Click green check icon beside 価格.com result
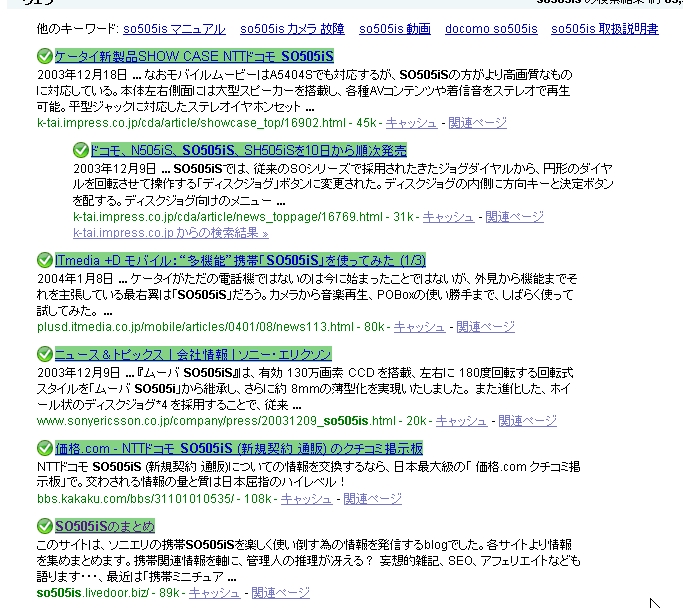The width and height of the screenshot is (683, 608). 44,448
